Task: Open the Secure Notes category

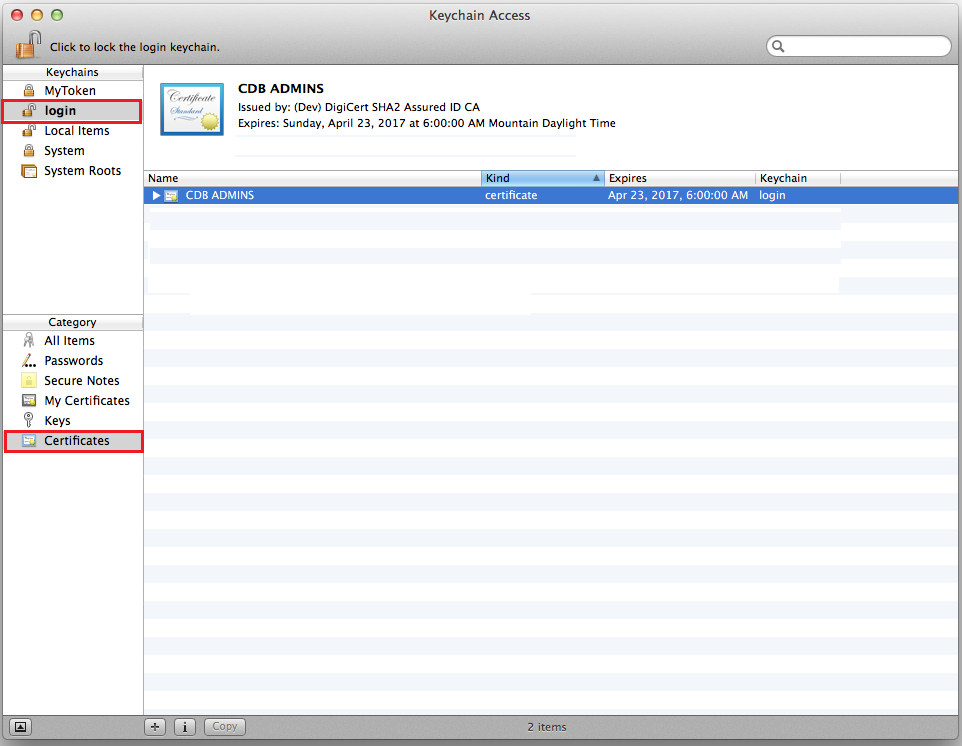Action: (x=81, y=381)
